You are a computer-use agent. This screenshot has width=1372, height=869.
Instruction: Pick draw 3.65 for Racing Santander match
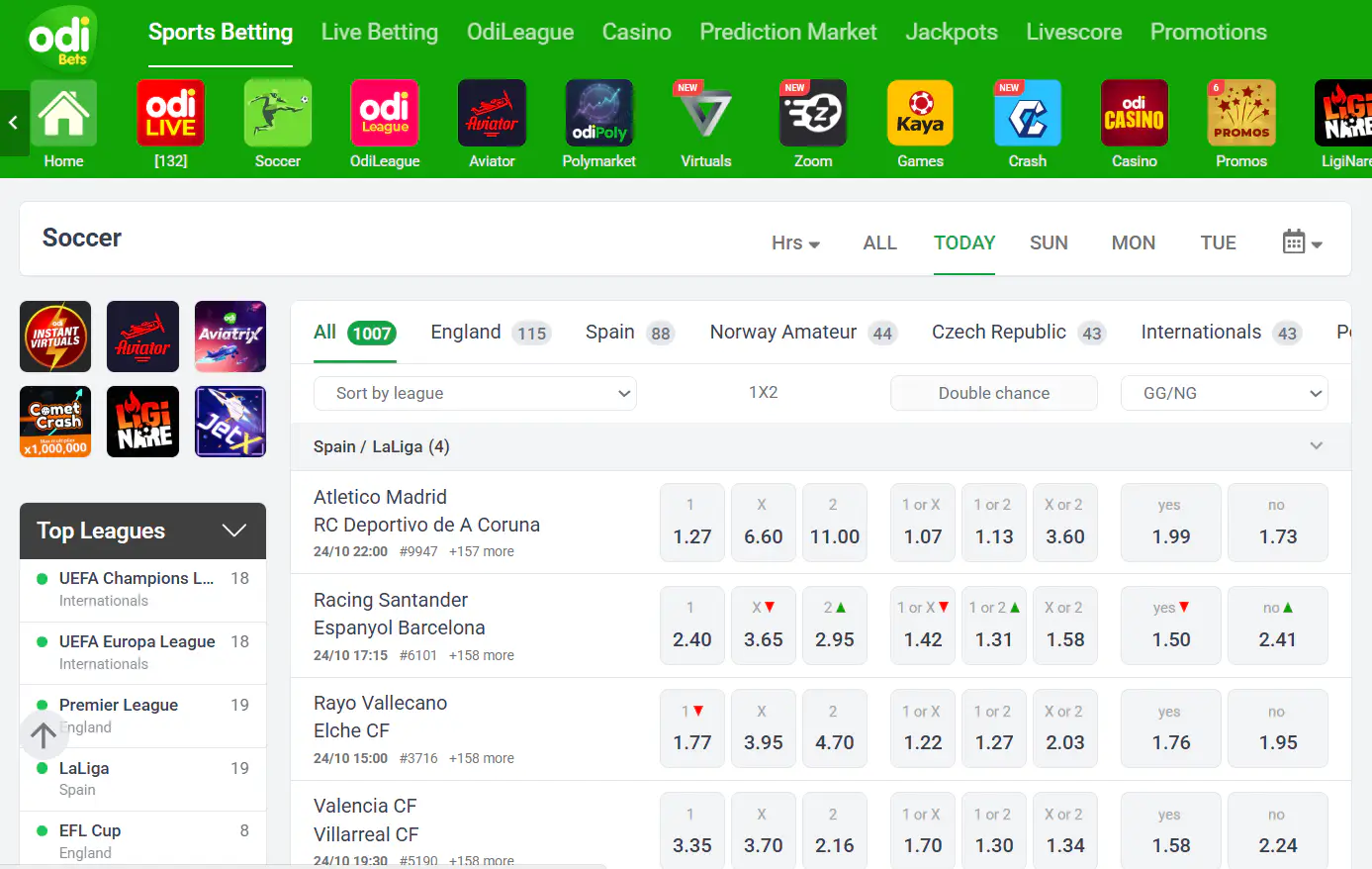coord(764,626)
